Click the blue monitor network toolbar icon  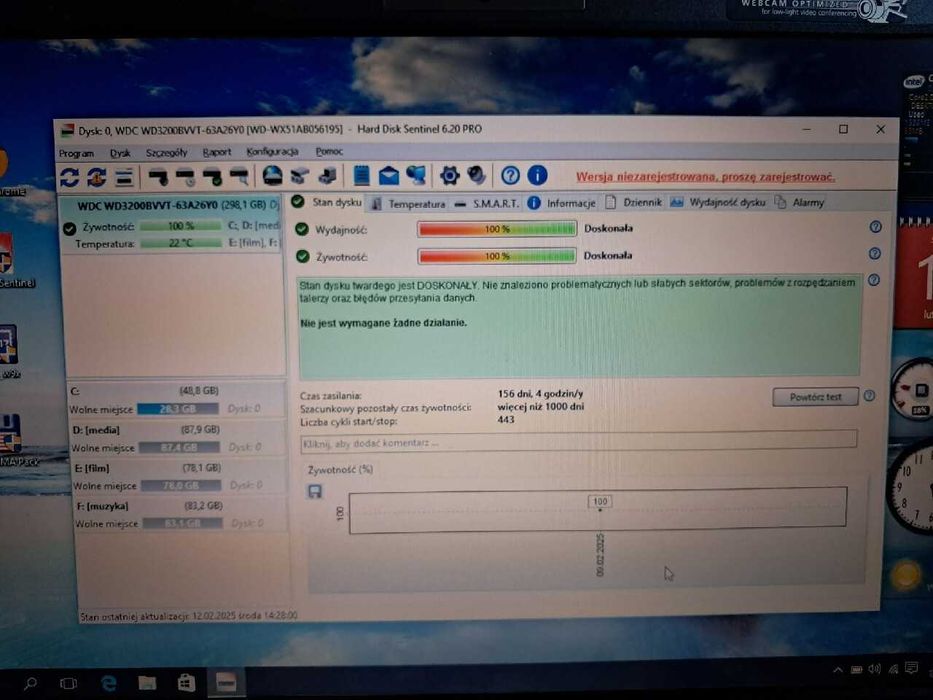[x=417, y=175]
